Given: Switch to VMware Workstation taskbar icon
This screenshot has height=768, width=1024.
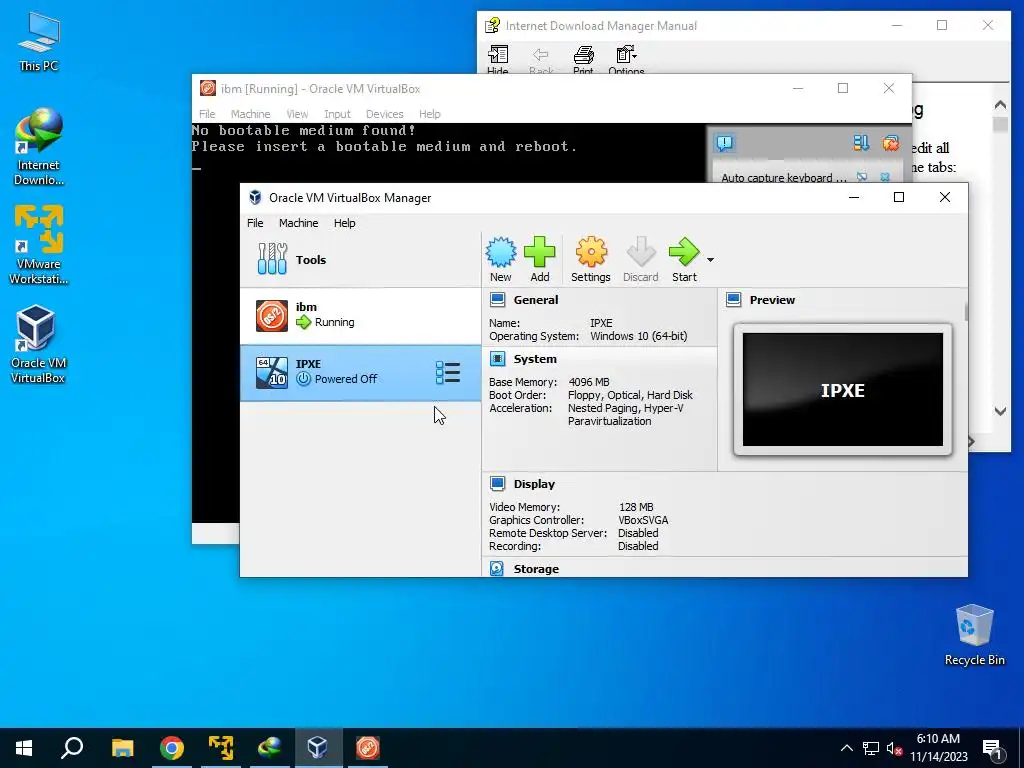Looking at the screenshot, I should coord(221,748).
